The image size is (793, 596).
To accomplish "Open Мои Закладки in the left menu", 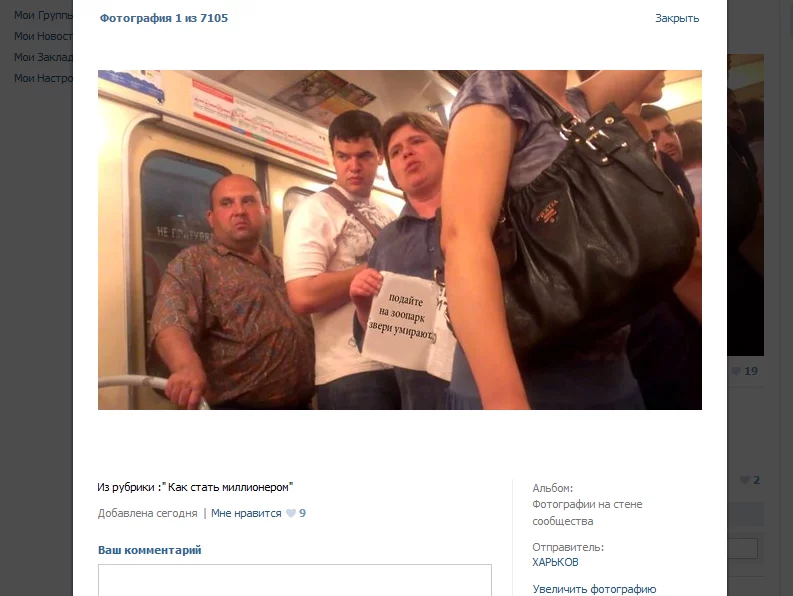I will coord(43,57).
